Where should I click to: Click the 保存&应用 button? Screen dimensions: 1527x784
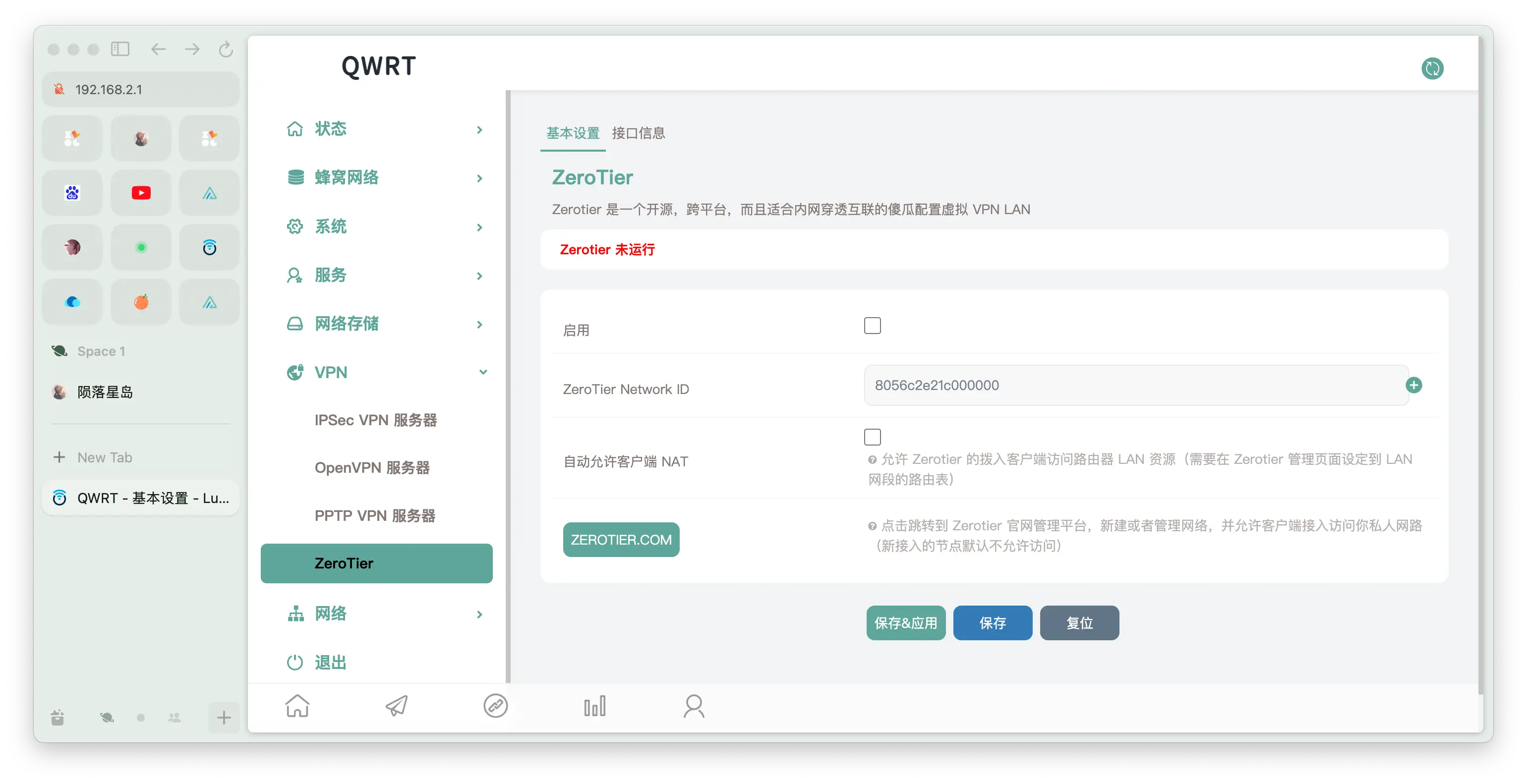(x=905, y=623)
